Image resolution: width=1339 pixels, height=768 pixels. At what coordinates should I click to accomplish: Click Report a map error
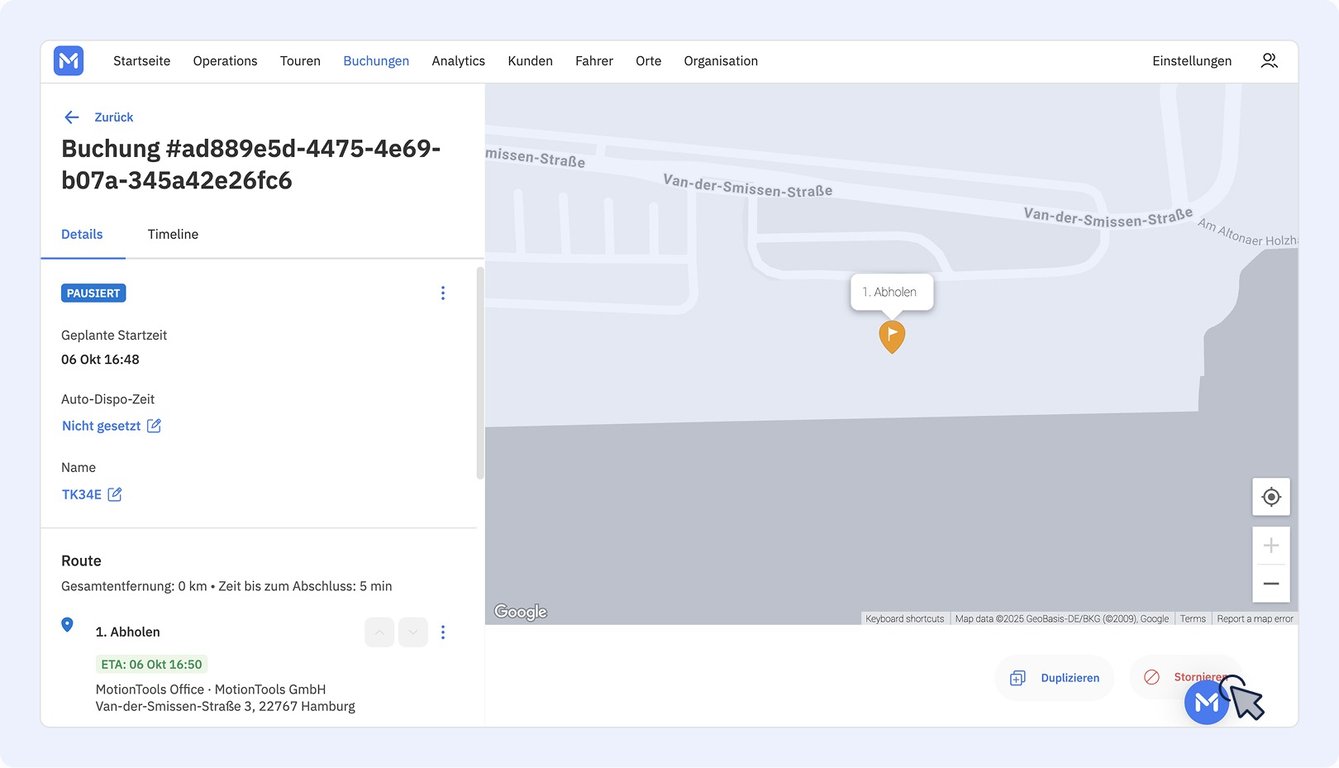pyautogui.click(x=1255, y=619)
